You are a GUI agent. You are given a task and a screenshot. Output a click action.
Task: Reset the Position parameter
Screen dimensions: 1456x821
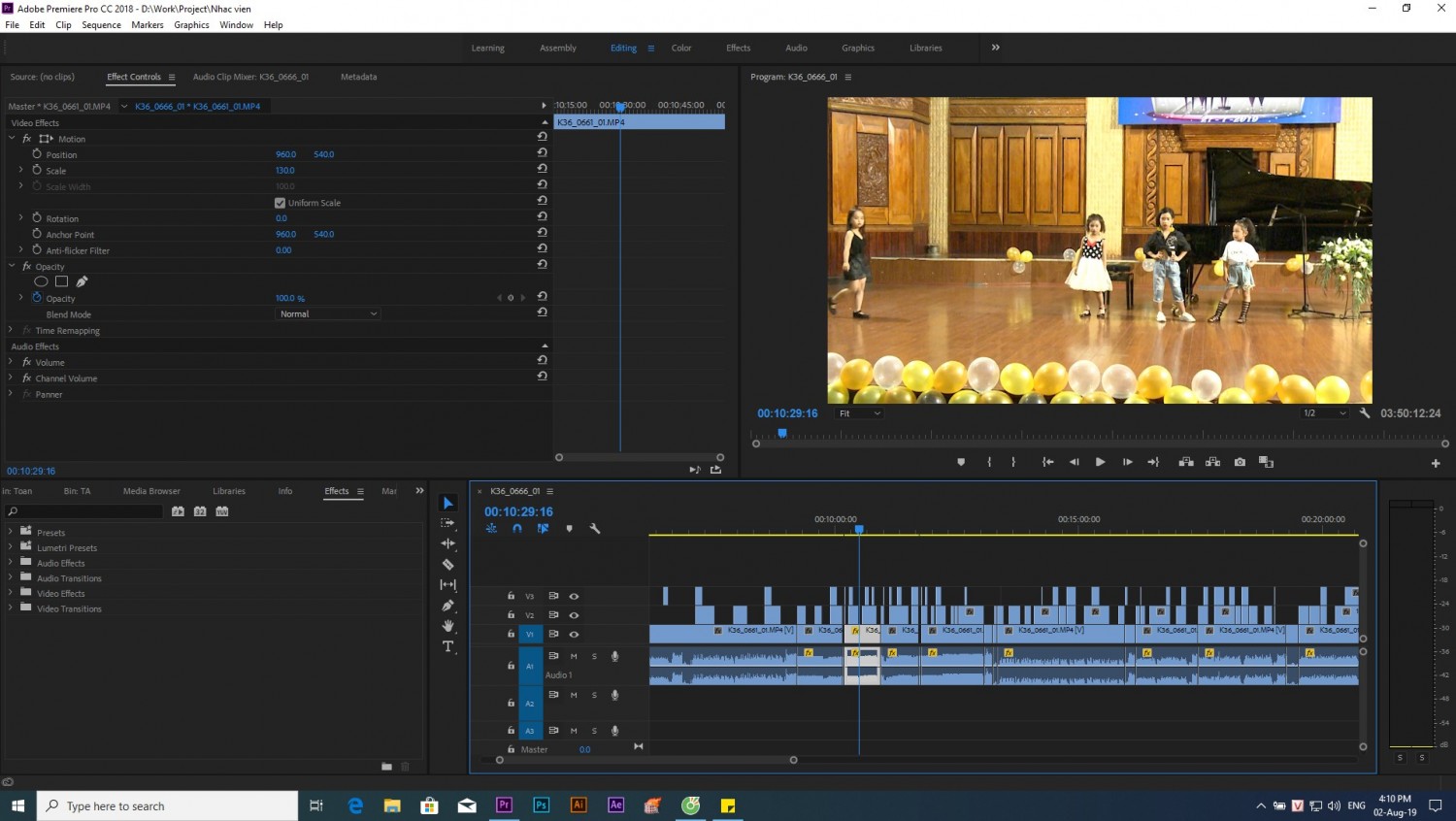tap(543, 153)
